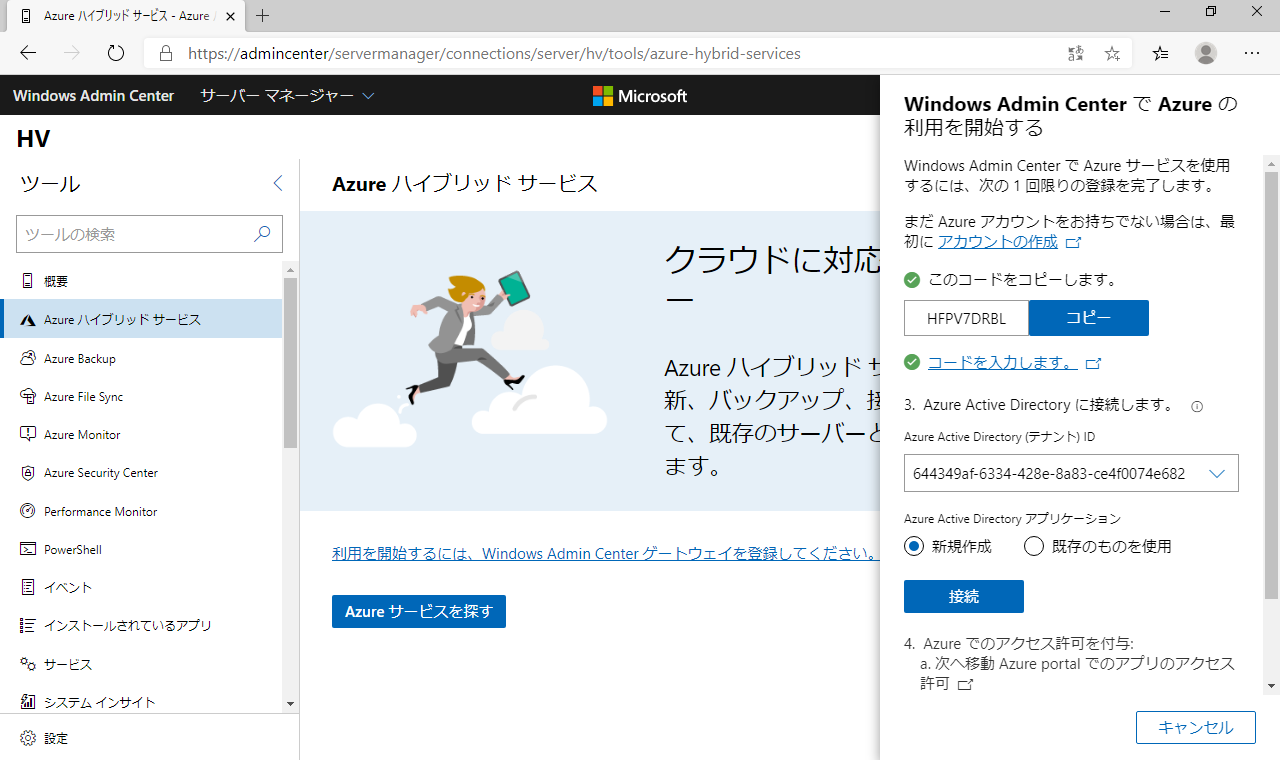Image resolution: width=1280 pixels, height=760 pixels.
Task: Click the browser back arrow
Action: click(x=28, y=53)
